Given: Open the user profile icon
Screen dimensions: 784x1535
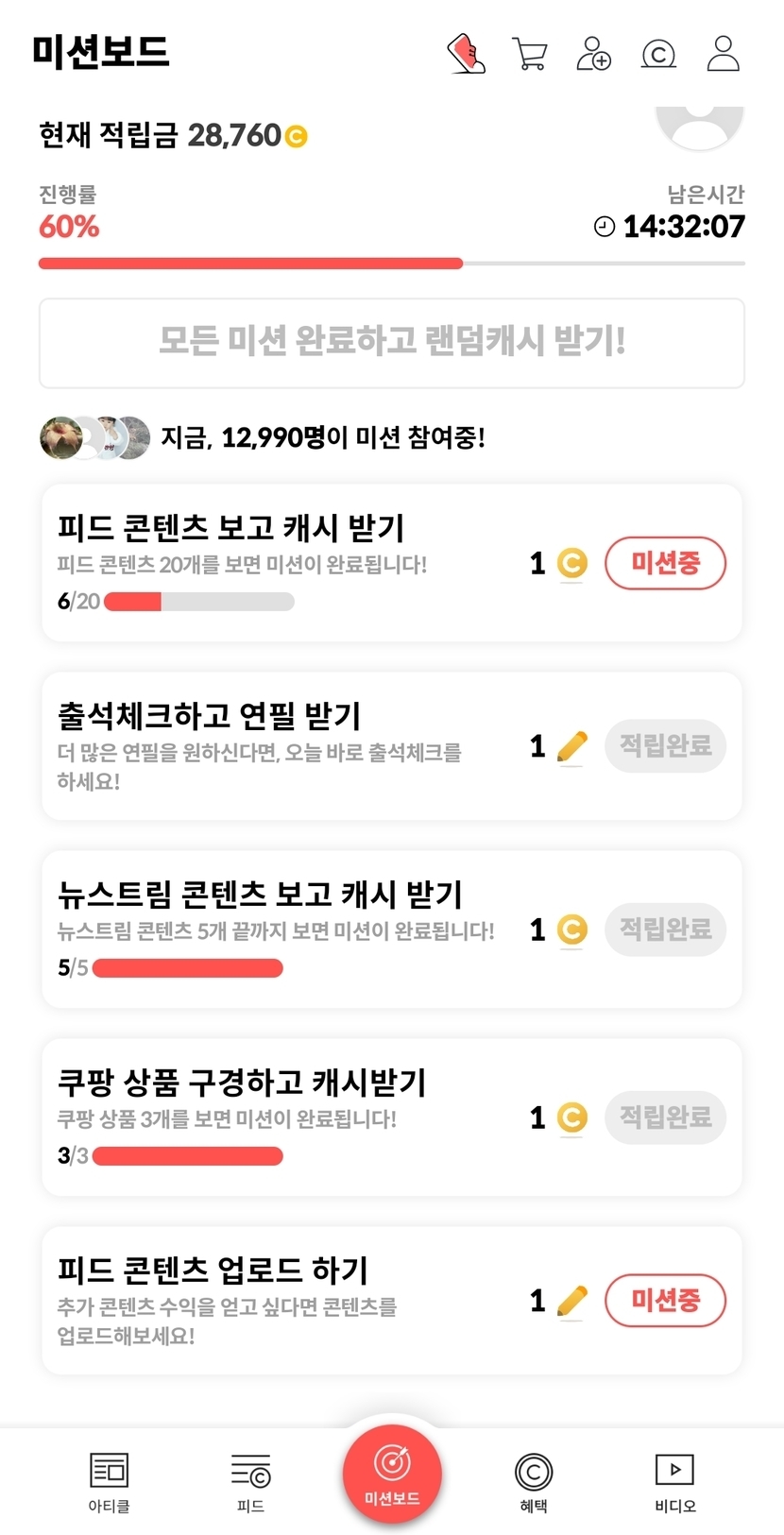Looking at the screenshot, I should point(724,53).
